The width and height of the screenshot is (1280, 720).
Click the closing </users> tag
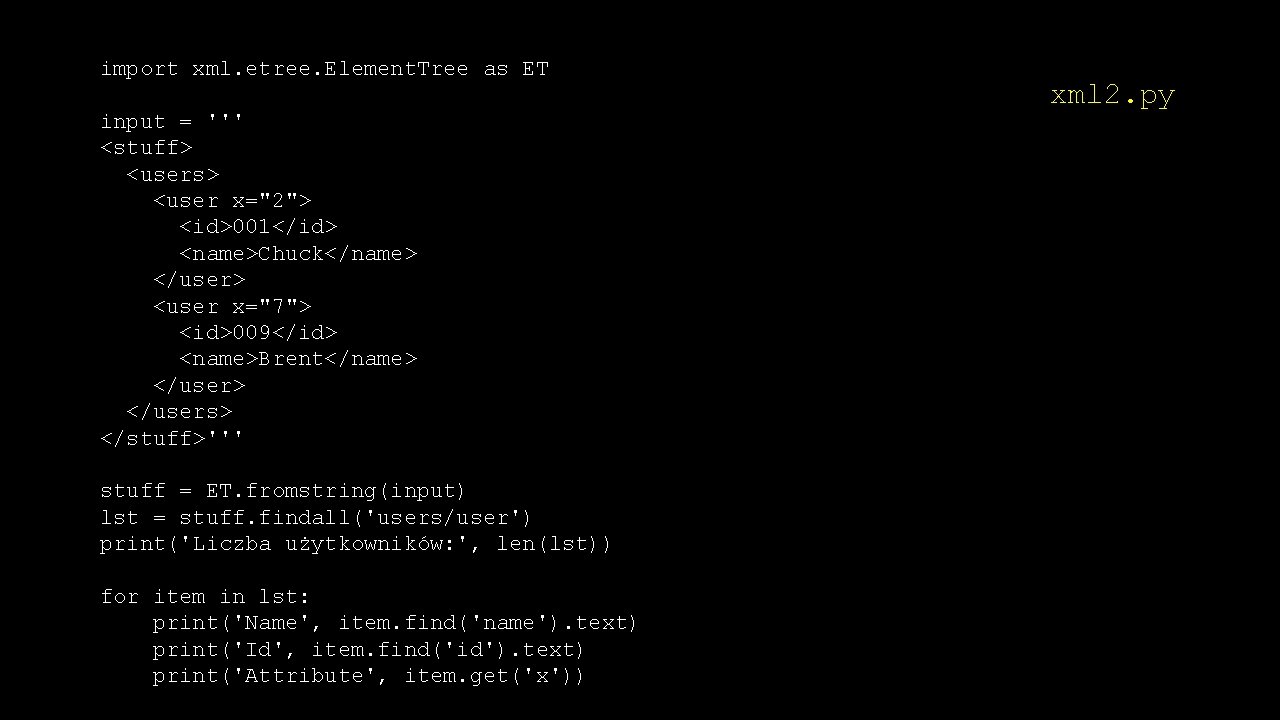pos(179,412)
